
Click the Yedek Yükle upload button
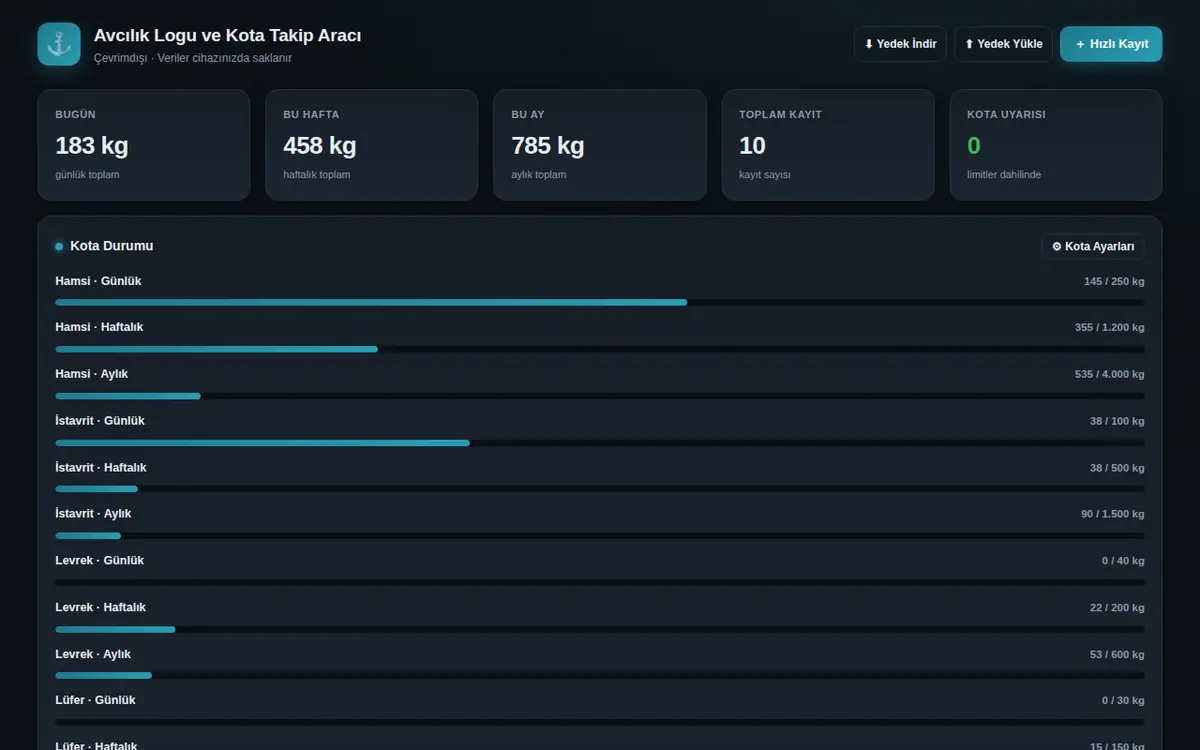click(1003, 44)
